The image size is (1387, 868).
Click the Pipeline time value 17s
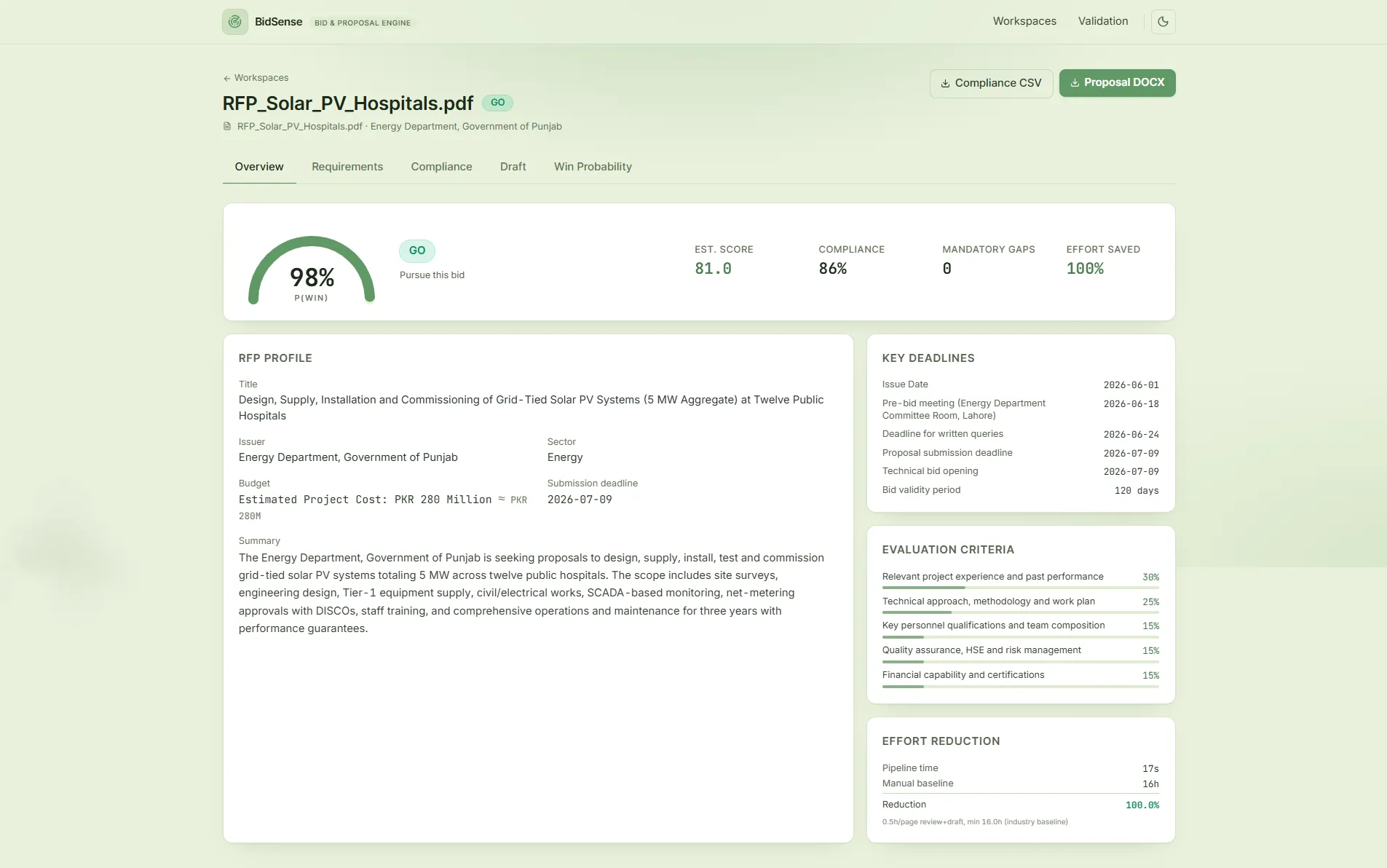coord(1150,769)
